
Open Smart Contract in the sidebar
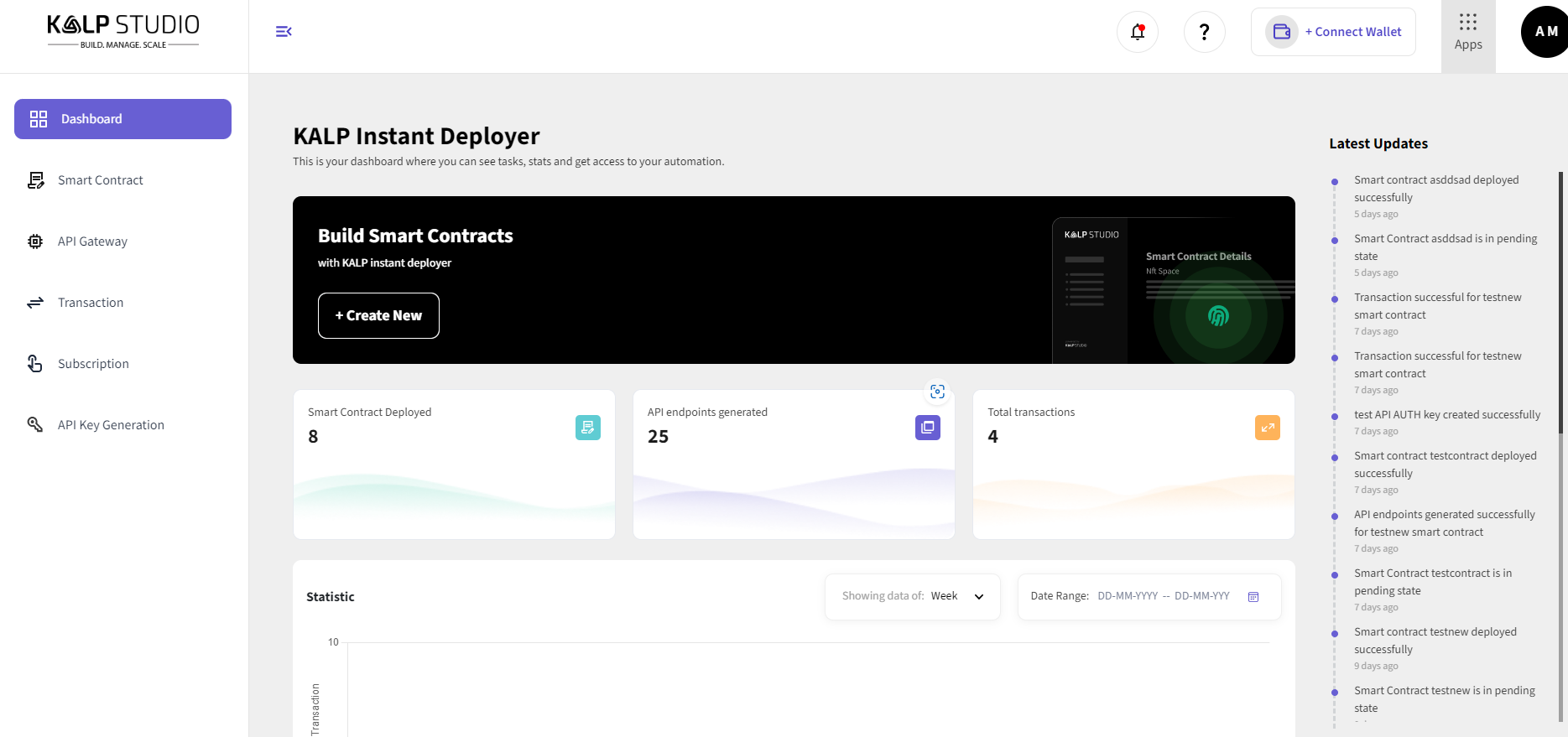[101, 180]
